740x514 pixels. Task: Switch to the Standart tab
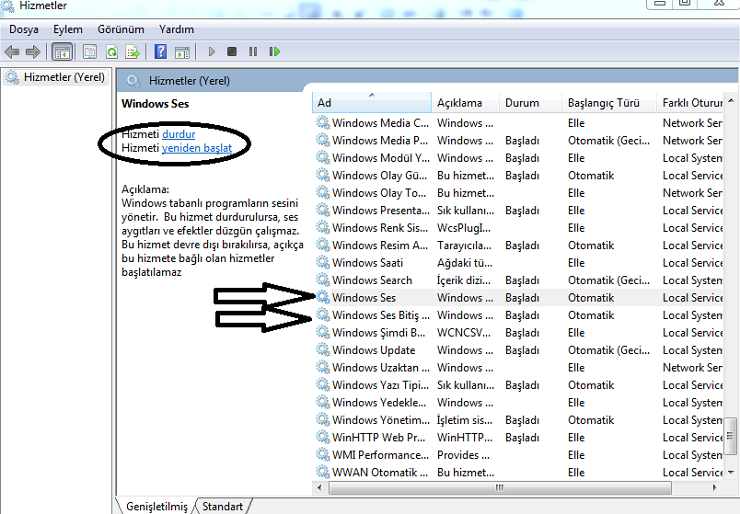[x=222, y=506]
